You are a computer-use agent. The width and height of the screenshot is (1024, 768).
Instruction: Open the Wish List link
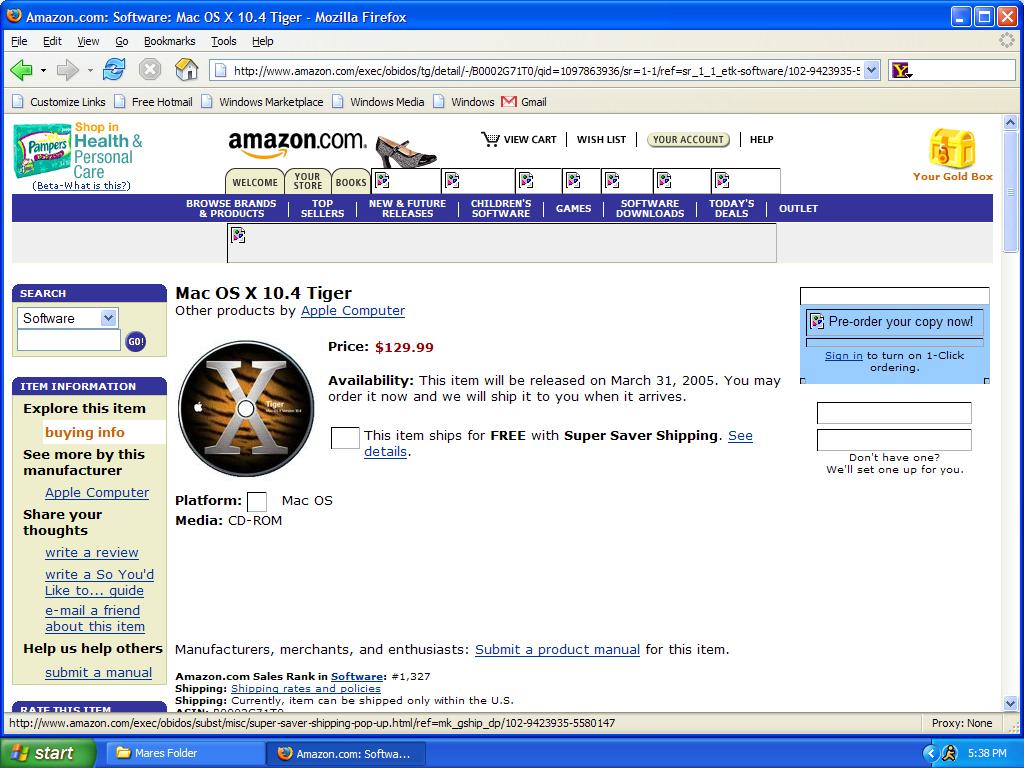(x=601, y=139)
